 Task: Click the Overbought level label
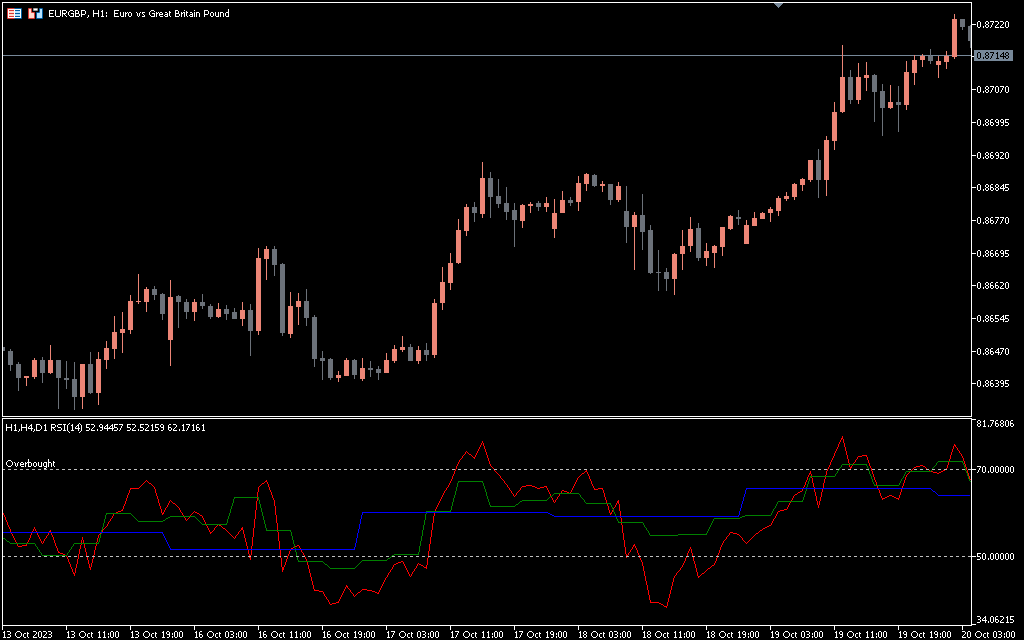pos(31,464)
